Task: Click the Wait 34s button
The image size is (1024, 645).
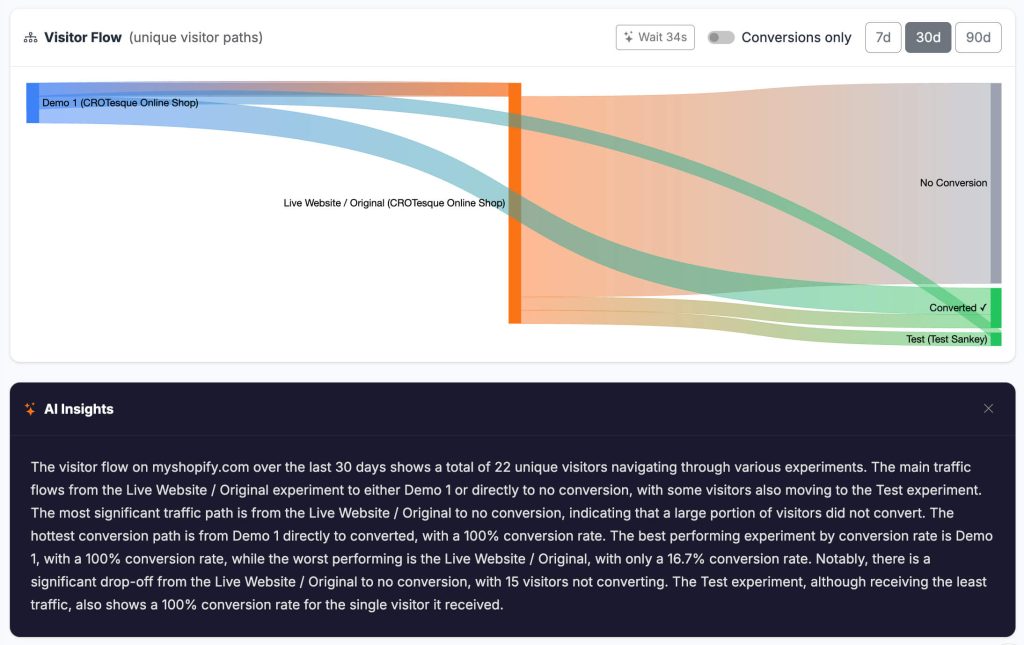Action: [x=655, y=37]
